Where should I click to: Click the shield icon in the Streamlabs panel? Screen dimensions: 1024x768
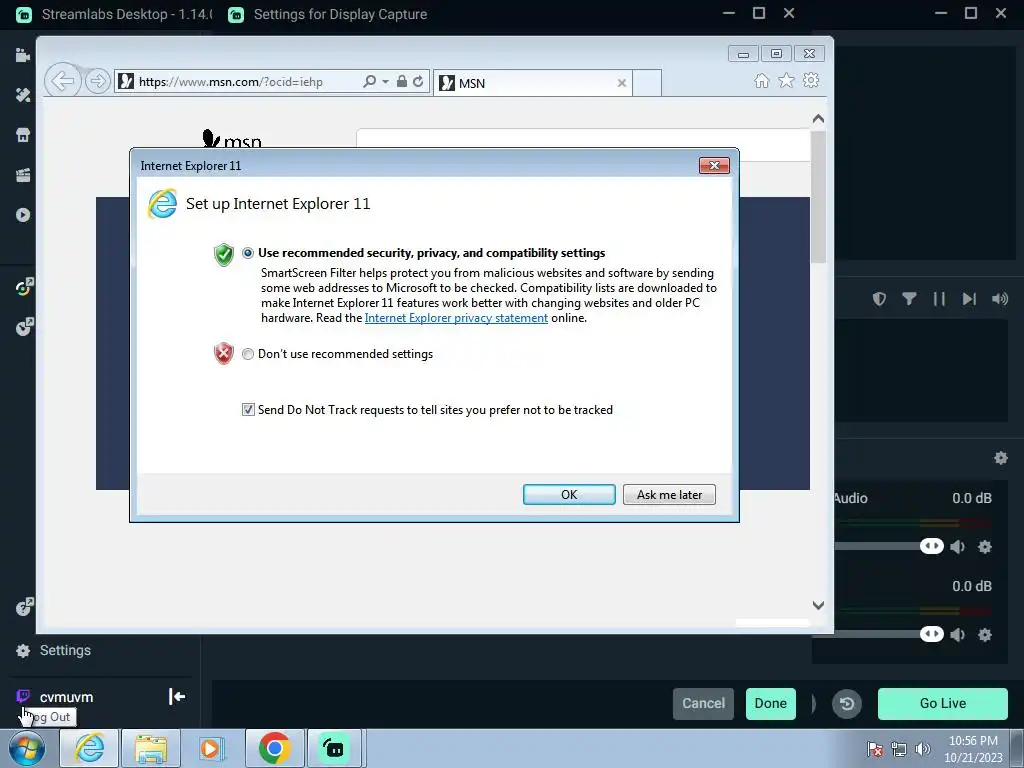[x=879, y=299]
